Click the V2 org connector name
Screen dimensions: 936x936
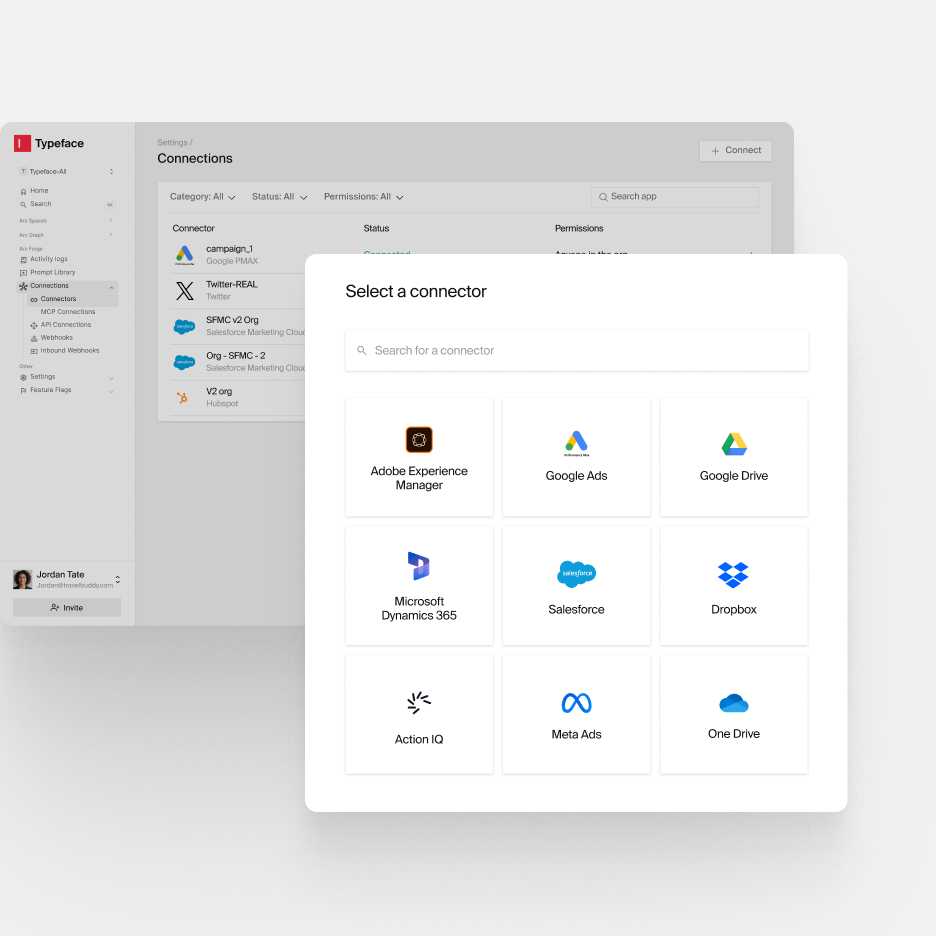219,392
